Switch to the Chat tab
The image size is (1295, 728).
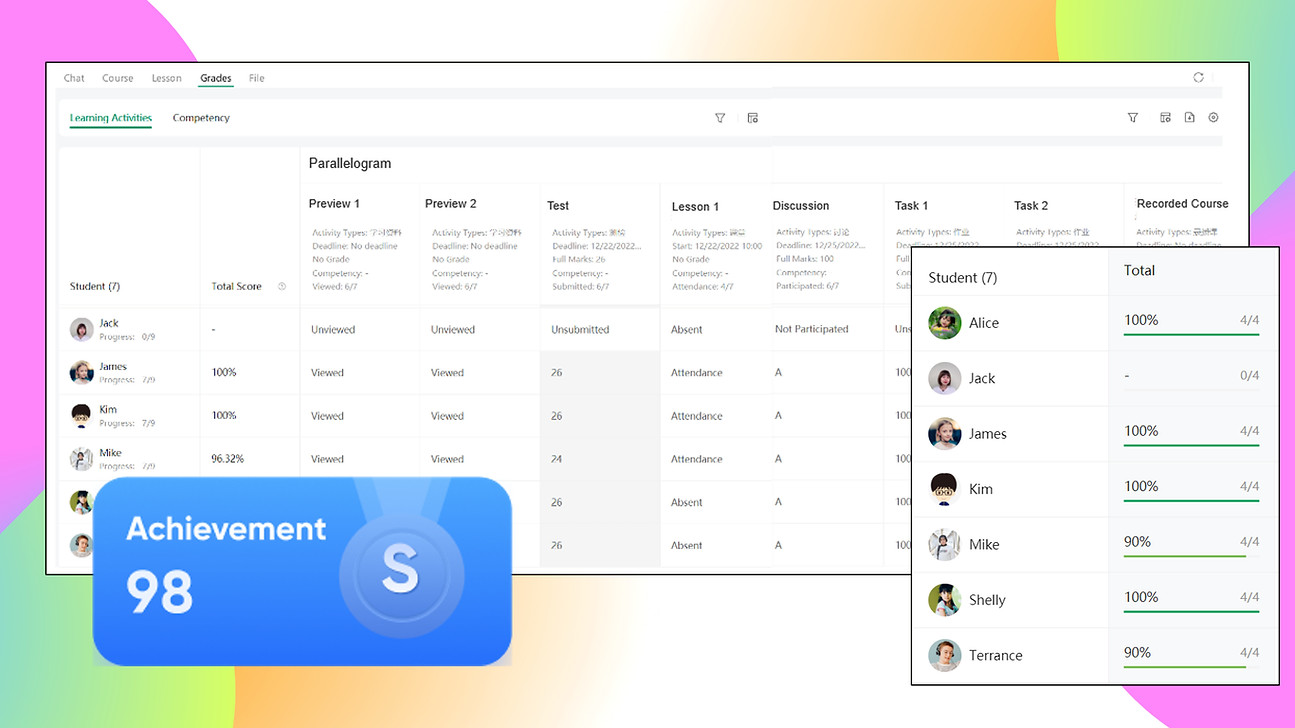coord(74,78)
